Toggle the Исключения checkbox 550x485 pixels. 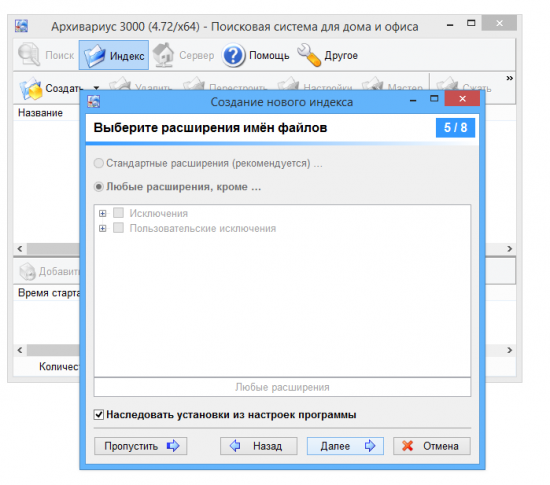click(118, 213)
